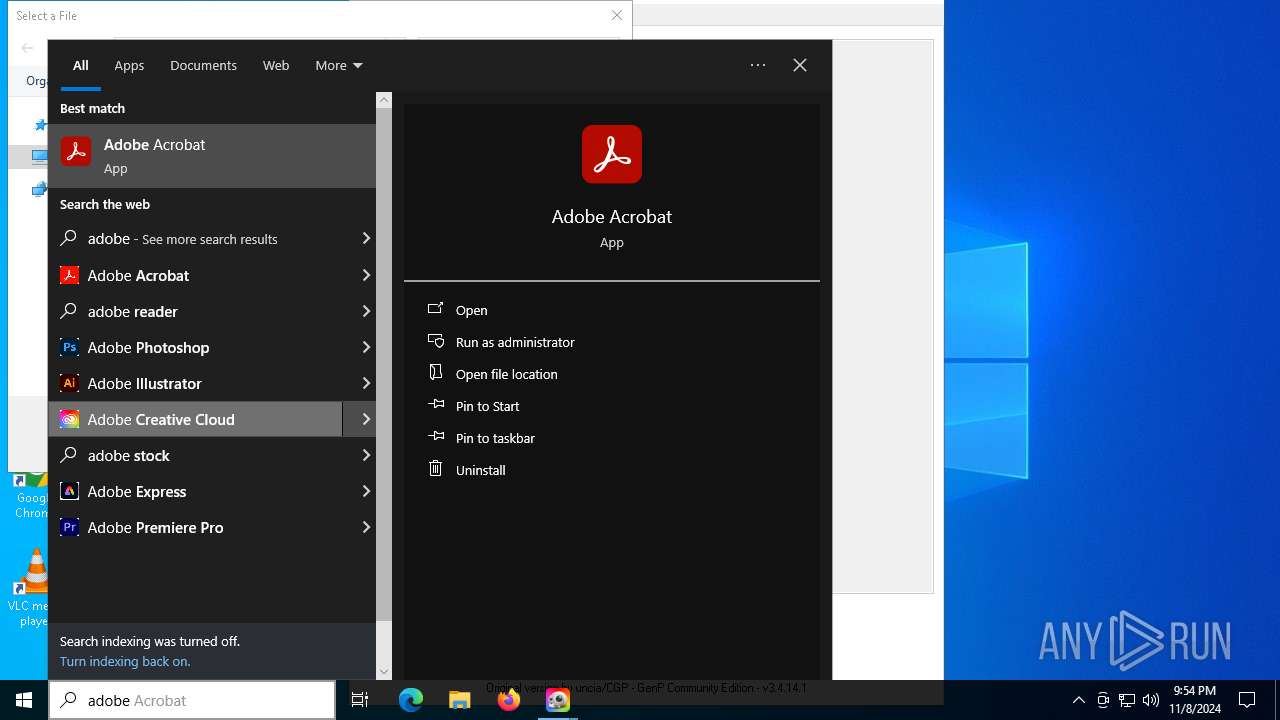Viewport: 1280px width, 720px height.
Task: Click the Pin to Start pin icon
Action: pyautogui.click(x=436, y=405)
